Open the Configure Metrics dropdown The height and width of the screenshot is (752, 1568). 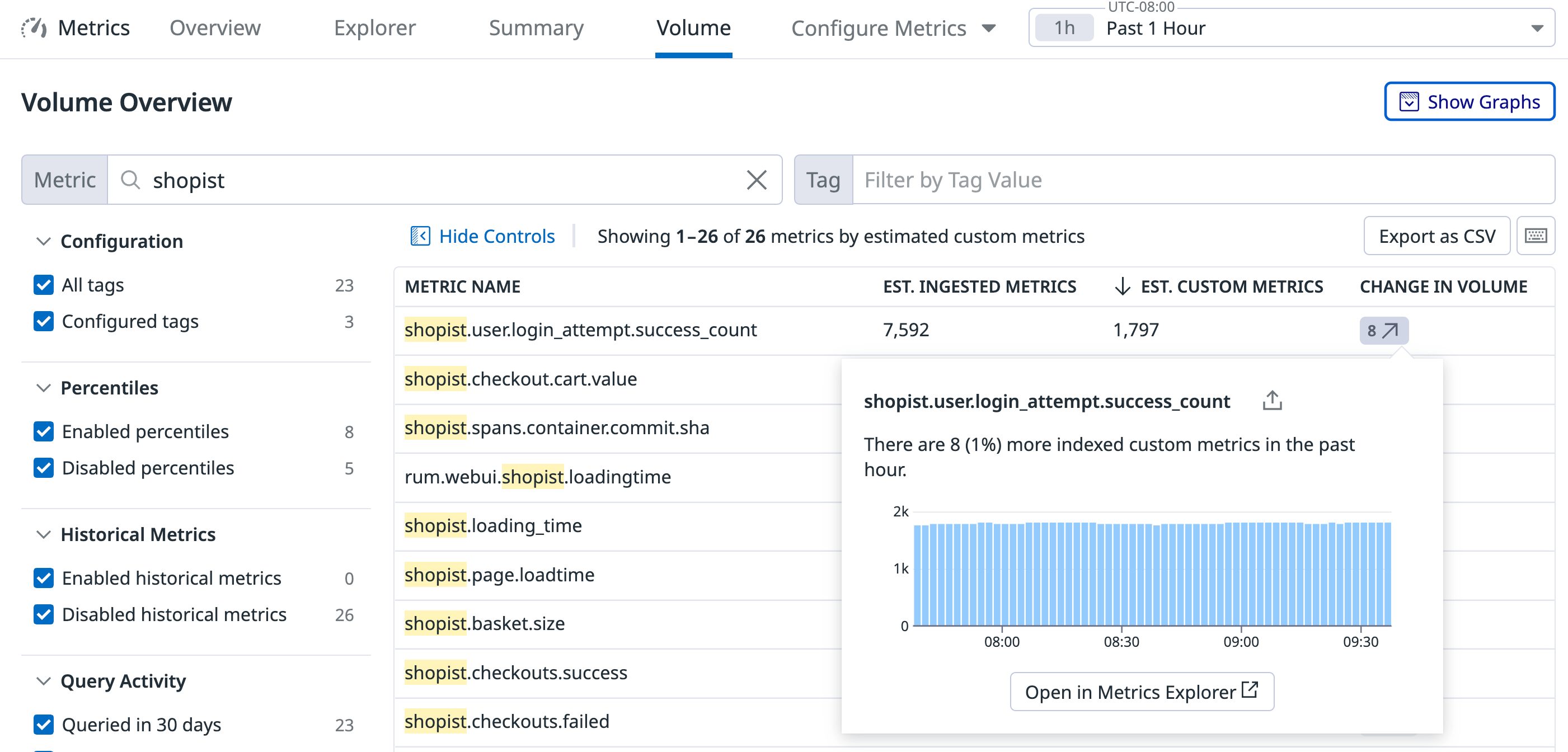click(893, 28)
